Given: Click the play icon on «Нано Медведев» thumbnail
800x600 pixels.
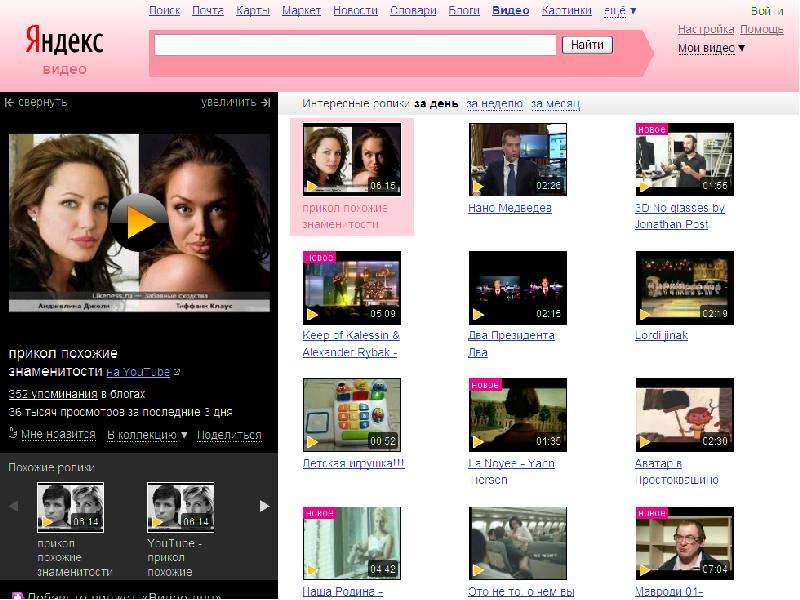Looking at the screenshot, I should click(478, 186).
